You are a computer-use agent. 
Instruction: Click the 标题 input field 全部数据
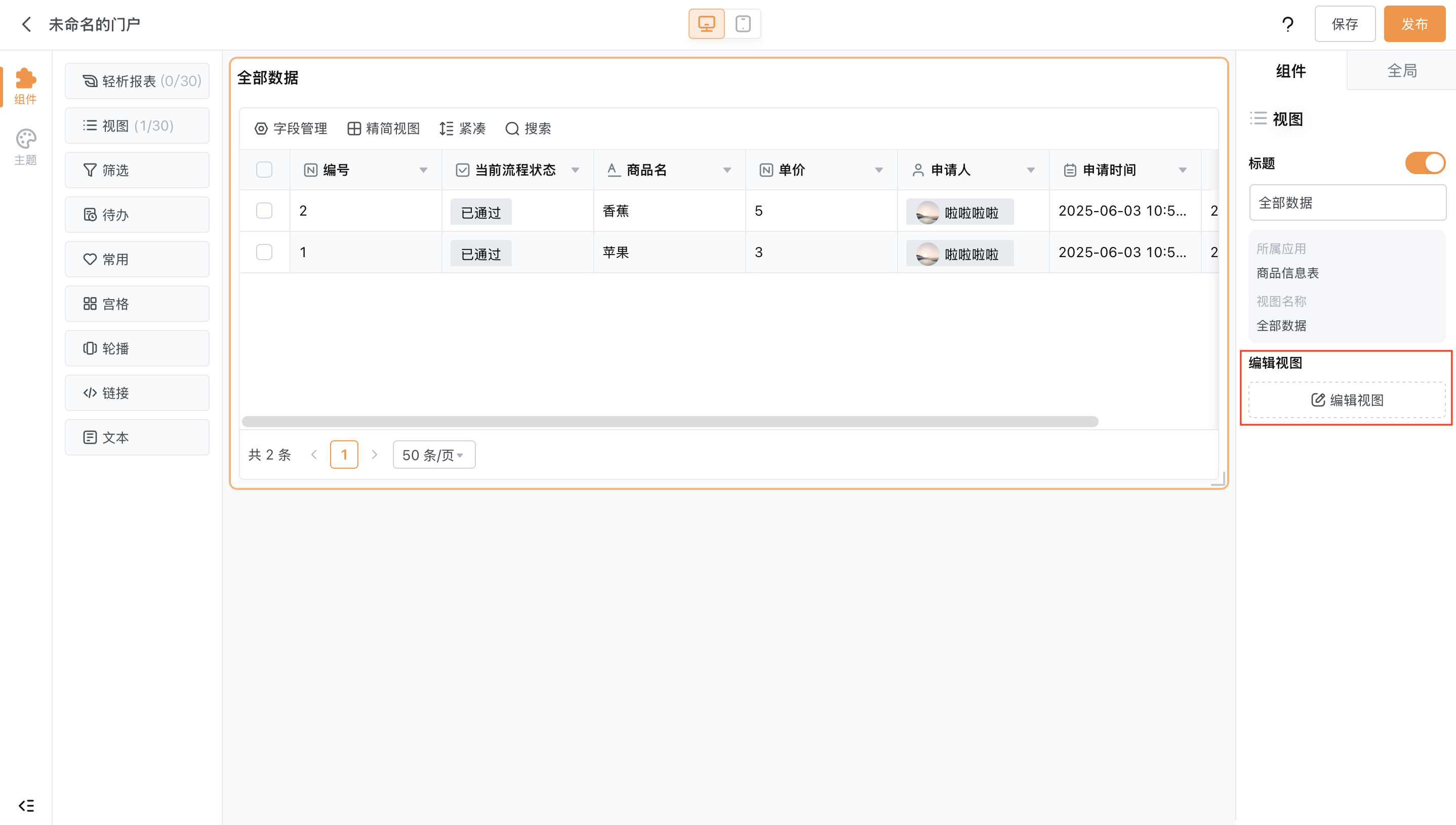[1347, 202]
